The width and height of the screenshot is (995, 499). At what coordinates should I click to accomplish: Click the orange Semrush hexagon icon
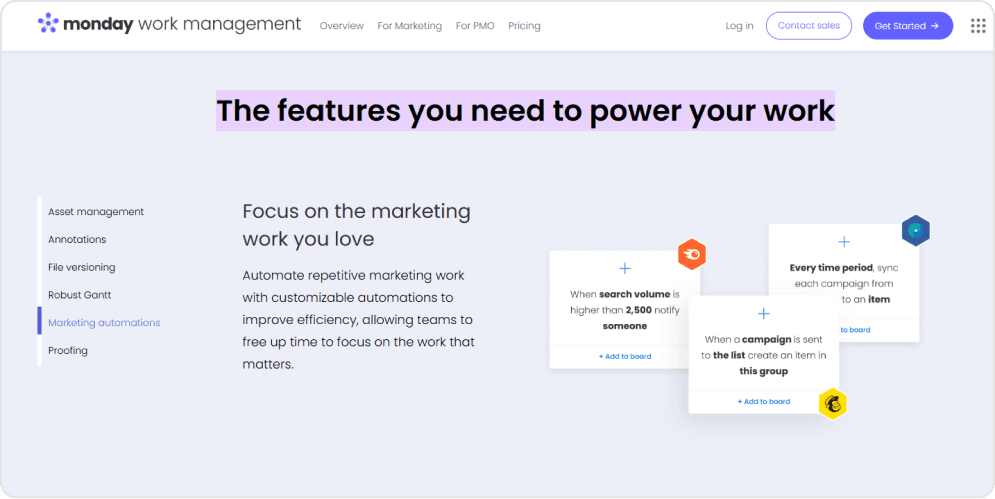[692, 255]
